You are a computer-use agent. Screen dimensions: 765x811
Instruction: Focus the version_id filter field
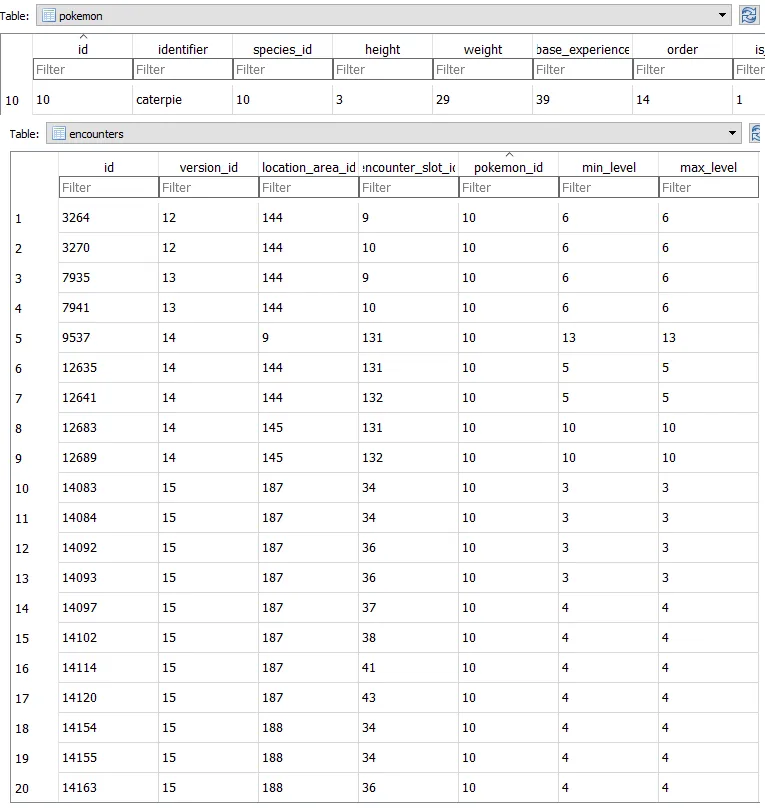pyautogui.click(x=208, y=187)
